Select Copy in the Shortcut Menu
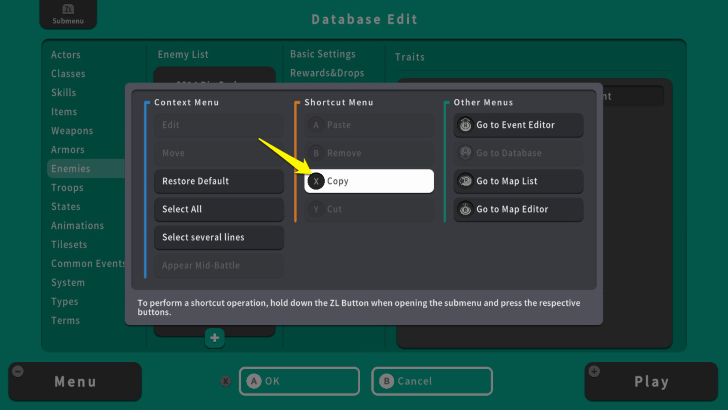The image size is (728, 410). click(x=369, y=181)
